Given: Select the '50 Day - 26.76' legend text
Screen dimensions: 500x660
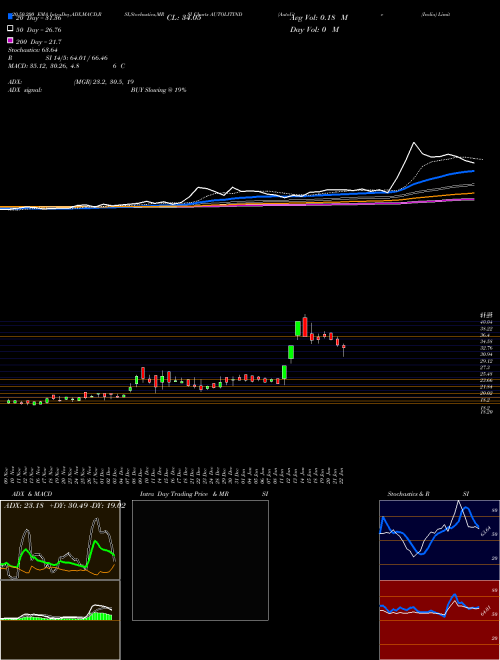Looking at the screenshot, I should (x=39, y=30).
